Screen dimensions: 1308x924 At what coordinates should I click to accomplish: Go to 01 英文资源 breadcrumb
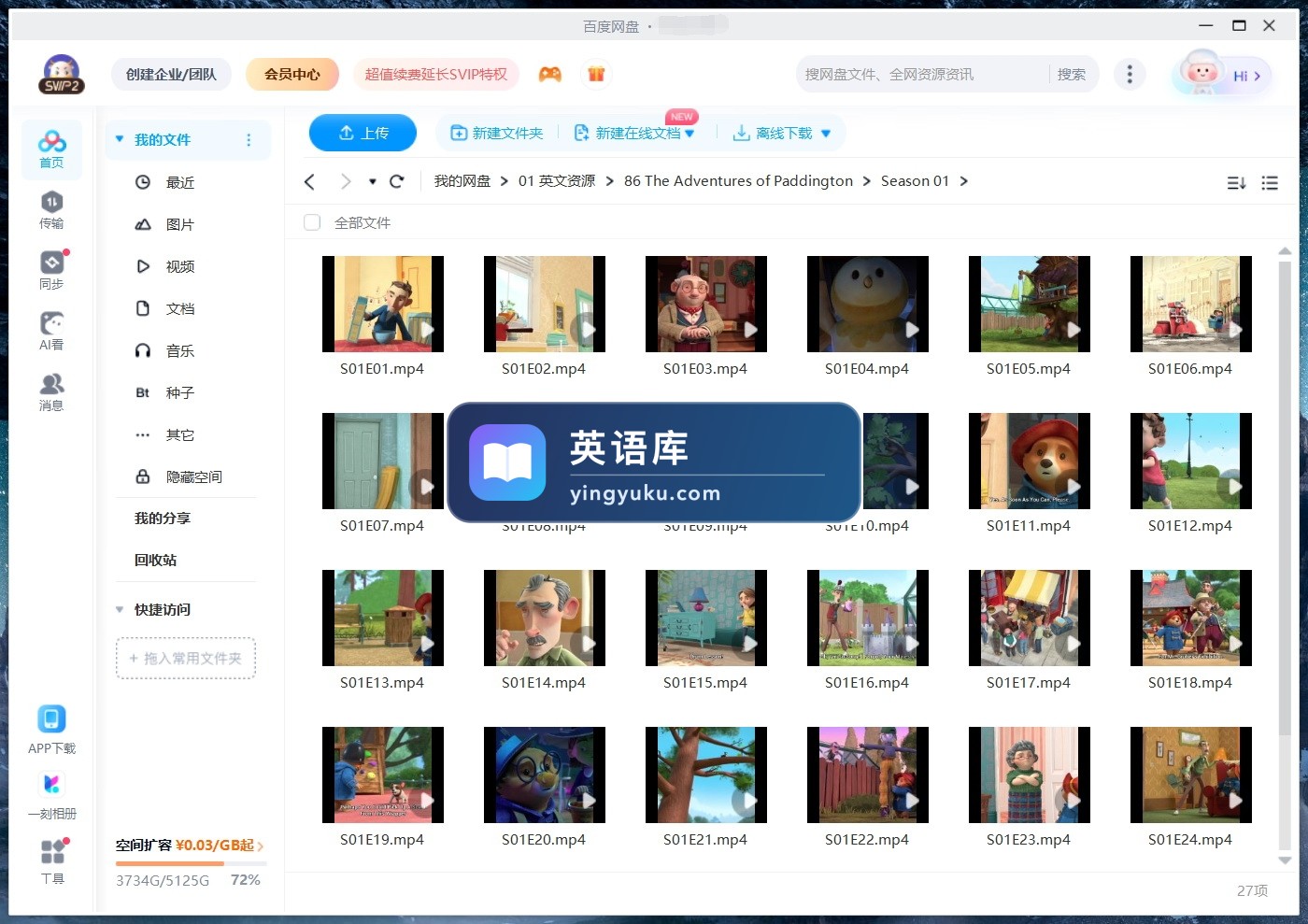[x=557, y=181]
